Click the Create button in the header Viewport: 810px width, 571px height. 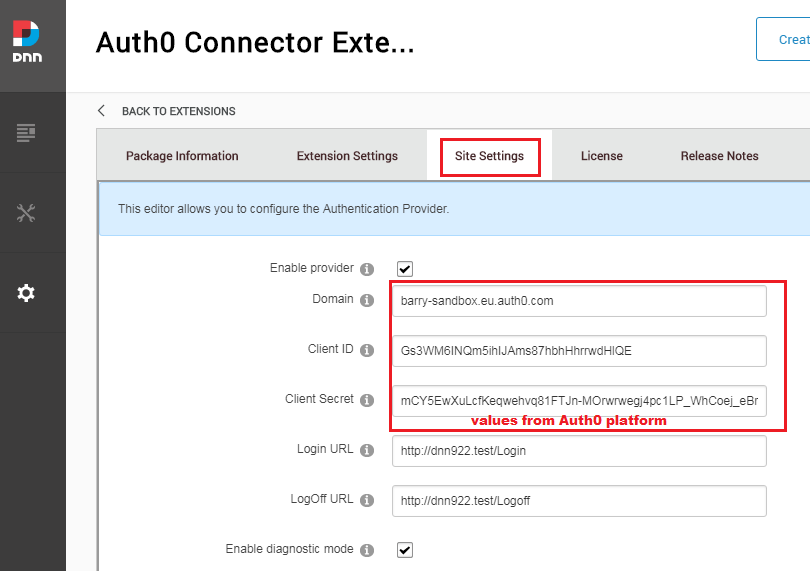click(x=783, y=39)
